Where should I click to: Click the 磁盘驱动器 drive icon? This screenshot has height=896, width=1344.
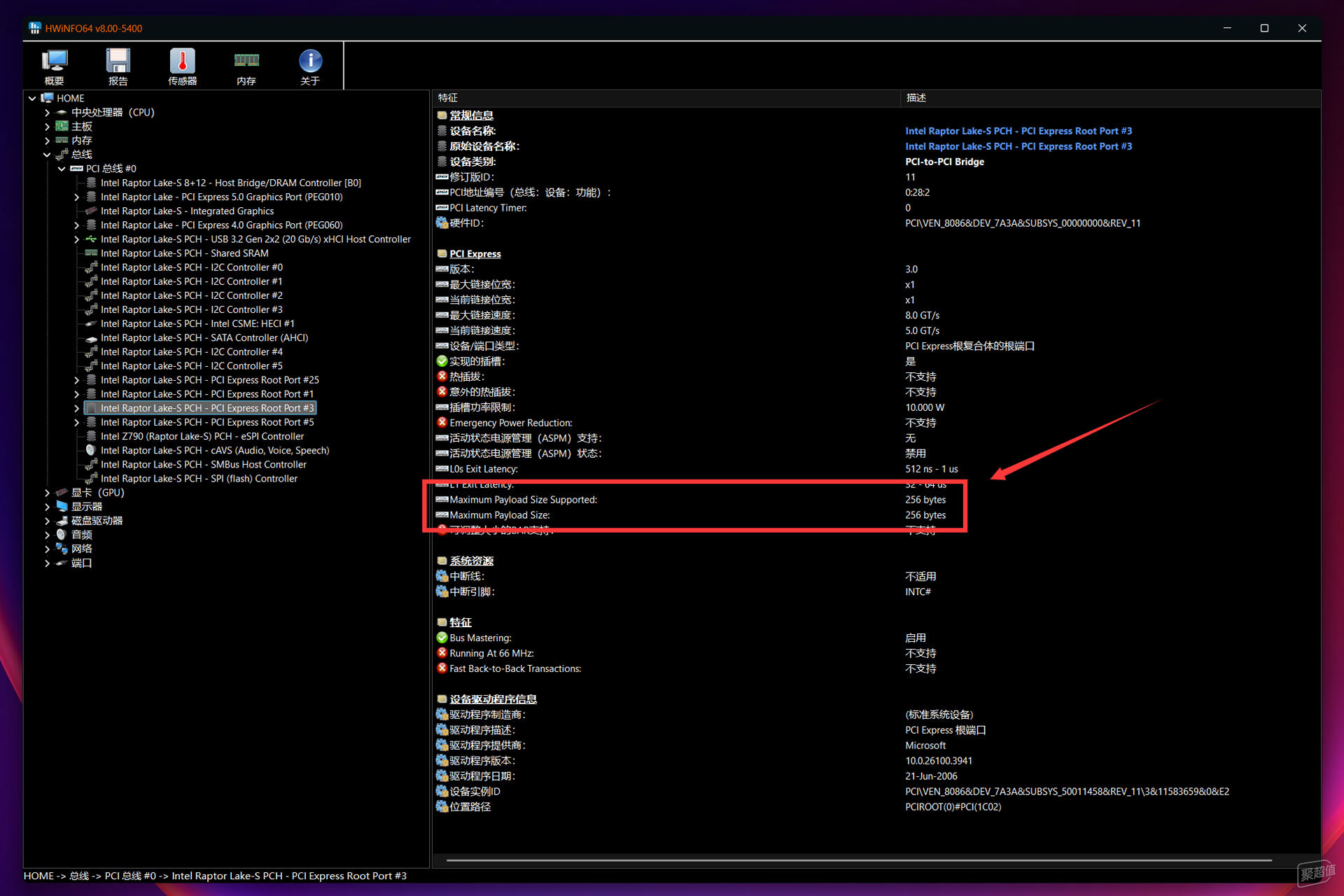pyautogui.click(x=62, y=520)
